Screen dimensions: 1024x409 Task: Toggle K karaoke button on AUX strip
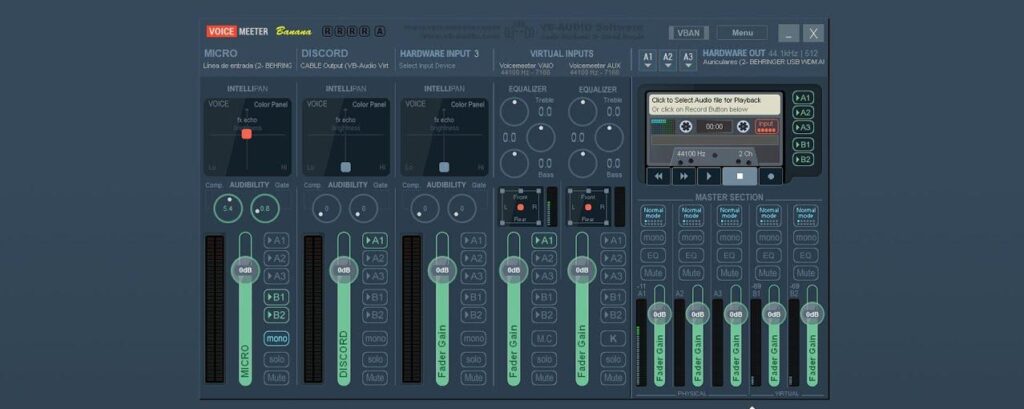pos(613,338)
